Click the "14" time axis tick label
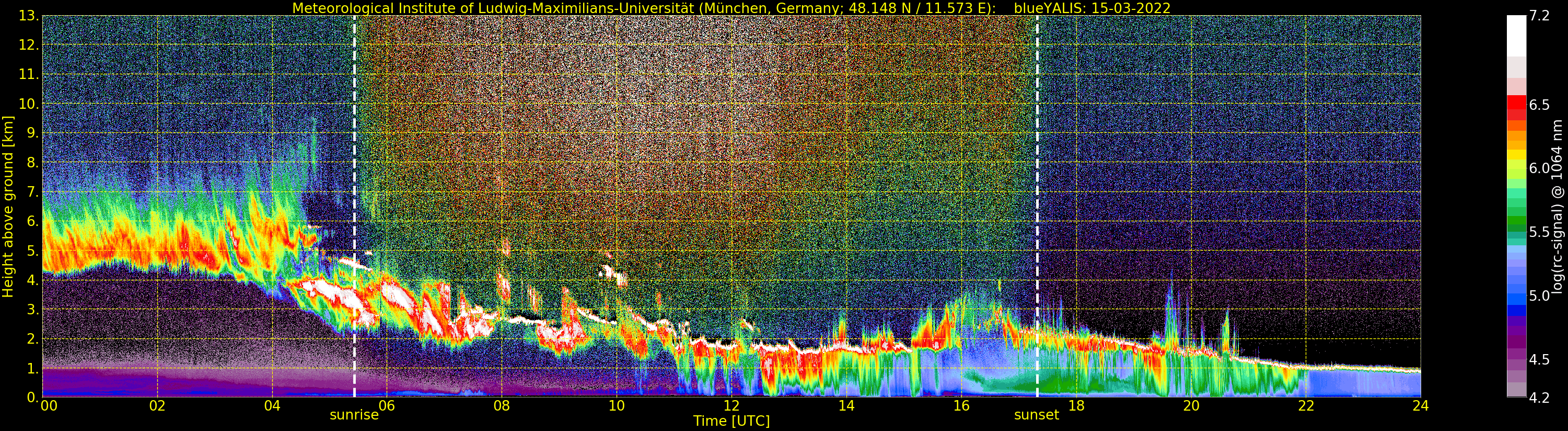1568x431 pixels. coord(846,406)
